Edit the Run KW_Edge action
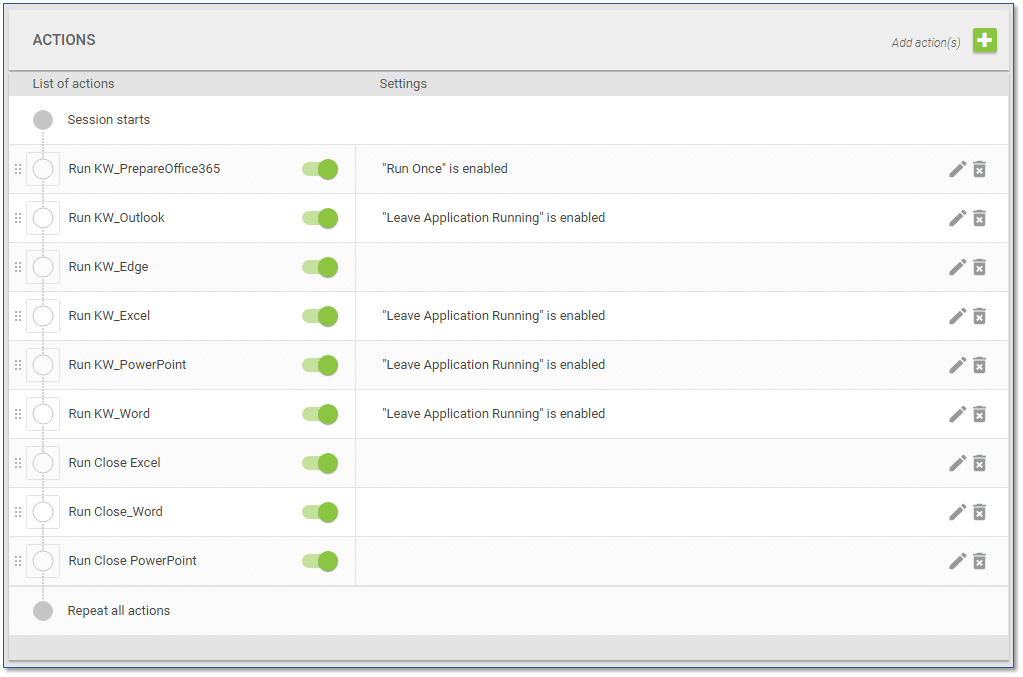 pyautogui.click(x=957, y=267)
